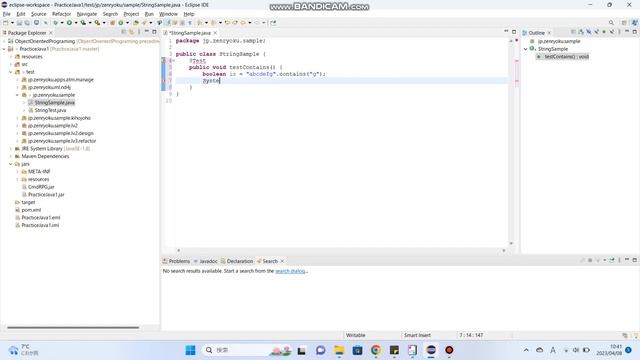Open the Outline view menu

619,32
